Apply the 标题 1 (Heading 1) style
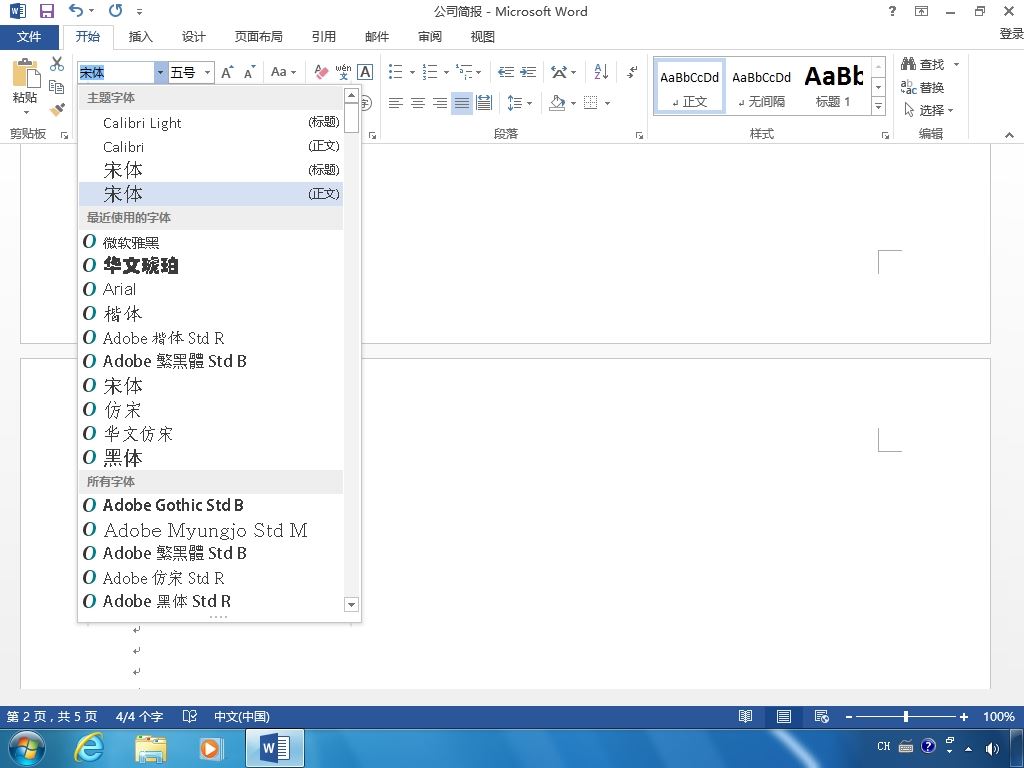The image size is (1024, 768). [x=833, y=87]
